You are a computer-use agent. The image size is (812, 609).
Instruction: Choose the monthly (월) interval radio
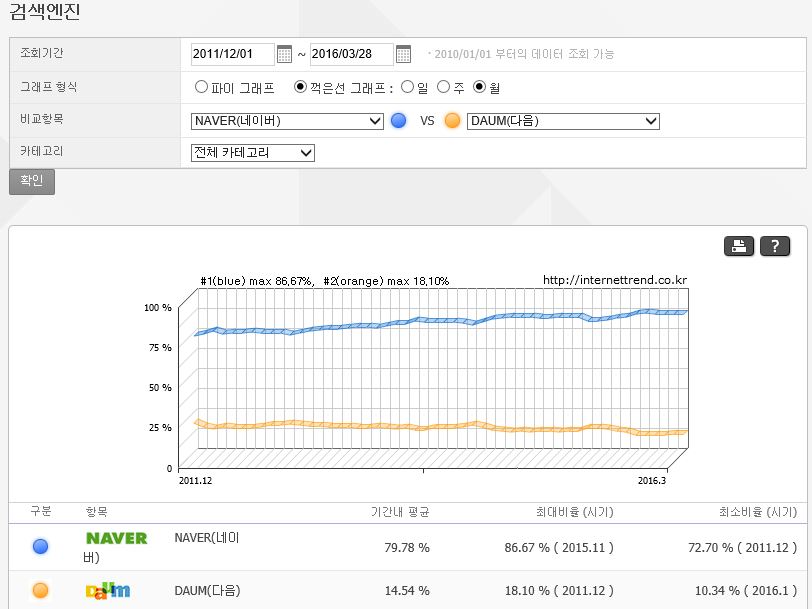tap(480, 87)
